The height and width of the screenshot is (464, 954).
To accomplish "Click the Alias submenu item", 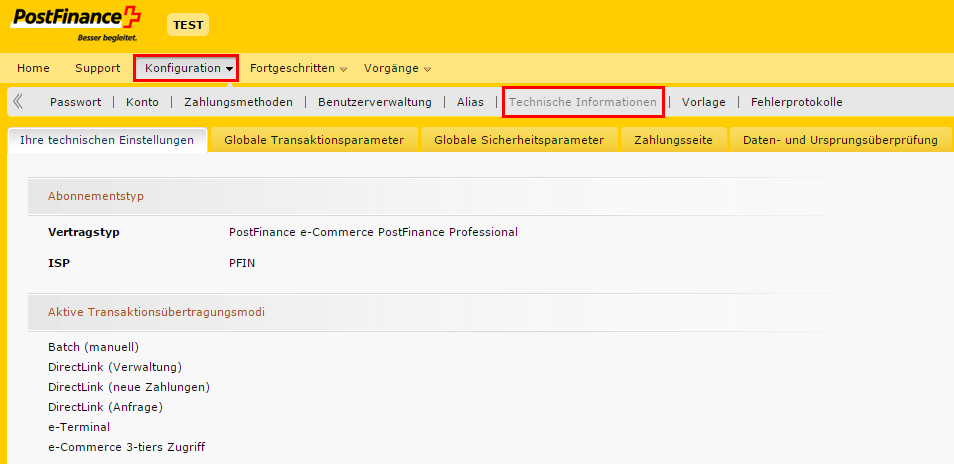I will click(x=470, y=102).
